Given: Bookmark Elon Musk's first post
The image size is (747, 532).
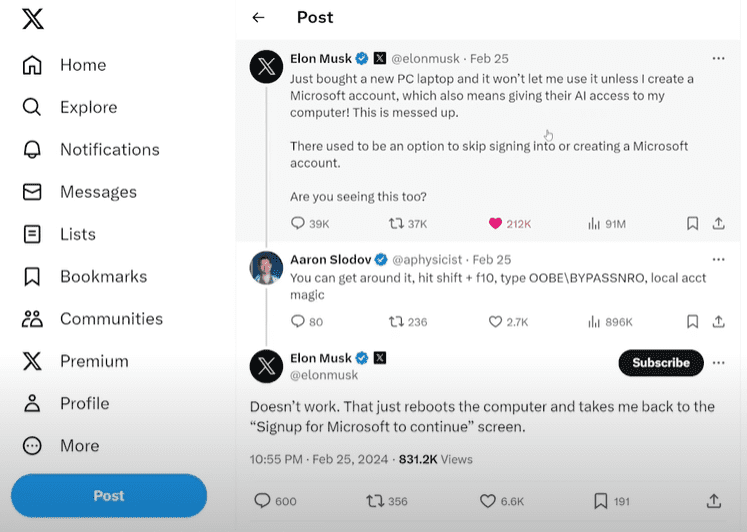Looking at the screenshot, I should click(x=692, y=224).
